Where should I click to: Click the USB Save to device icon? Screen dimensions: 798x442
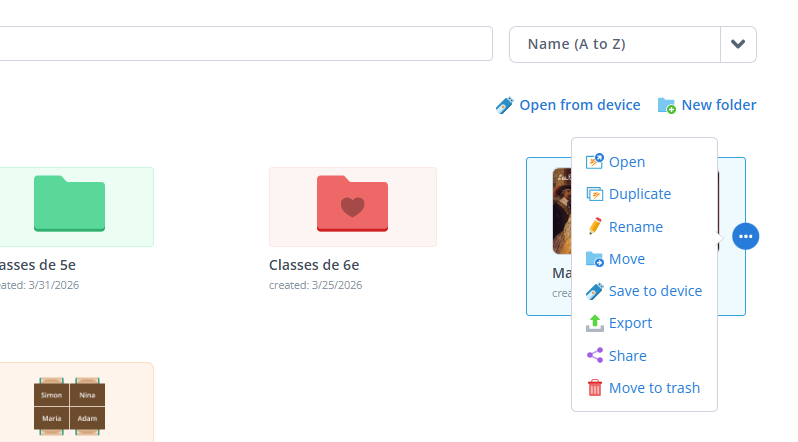pyautogui.click(x=594, y=291)
